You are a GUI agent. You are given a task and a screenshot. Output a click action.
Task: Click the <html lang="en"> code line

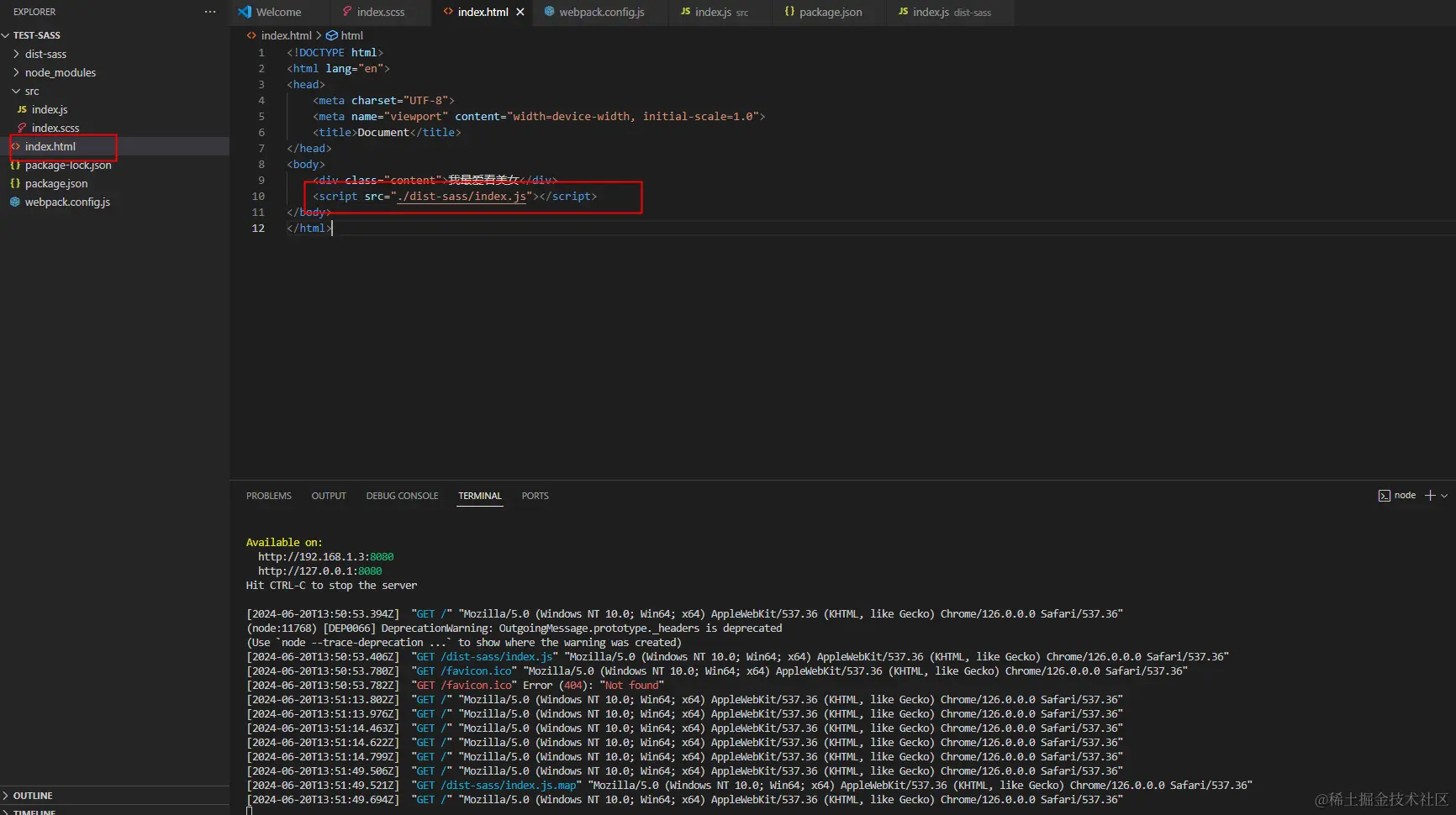(x=339, y=68)
